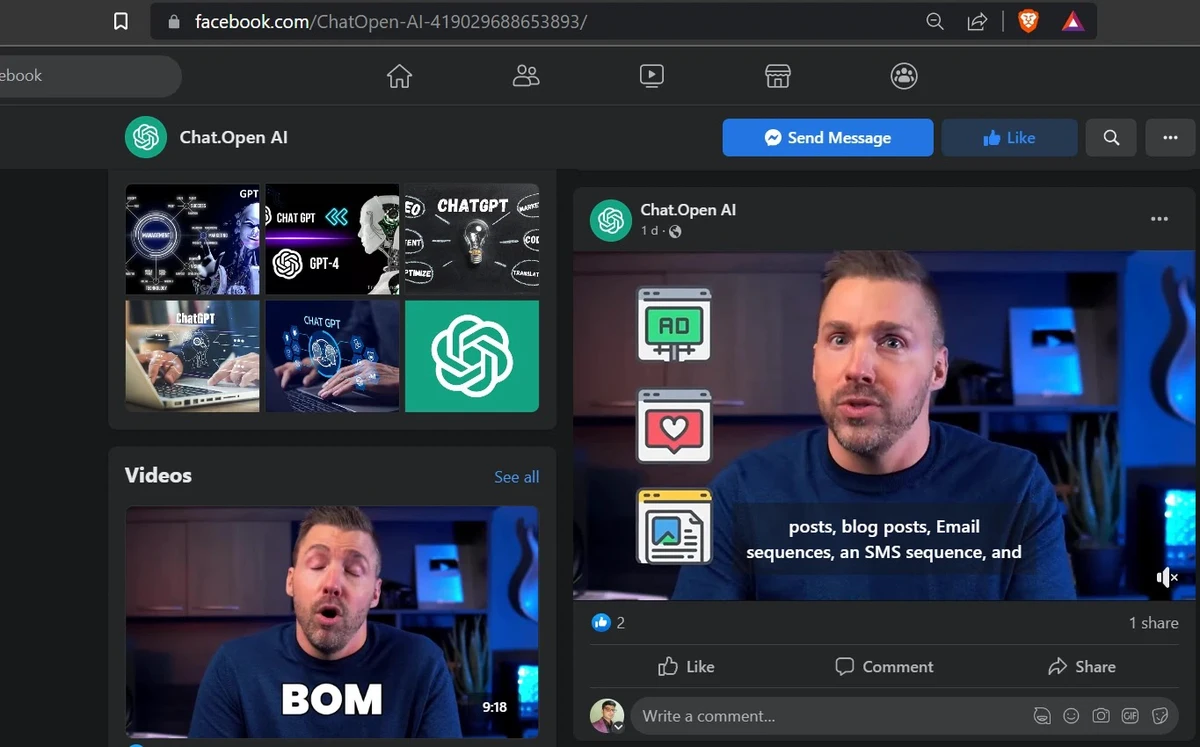Like the Chat.Open AI page

1009,138
